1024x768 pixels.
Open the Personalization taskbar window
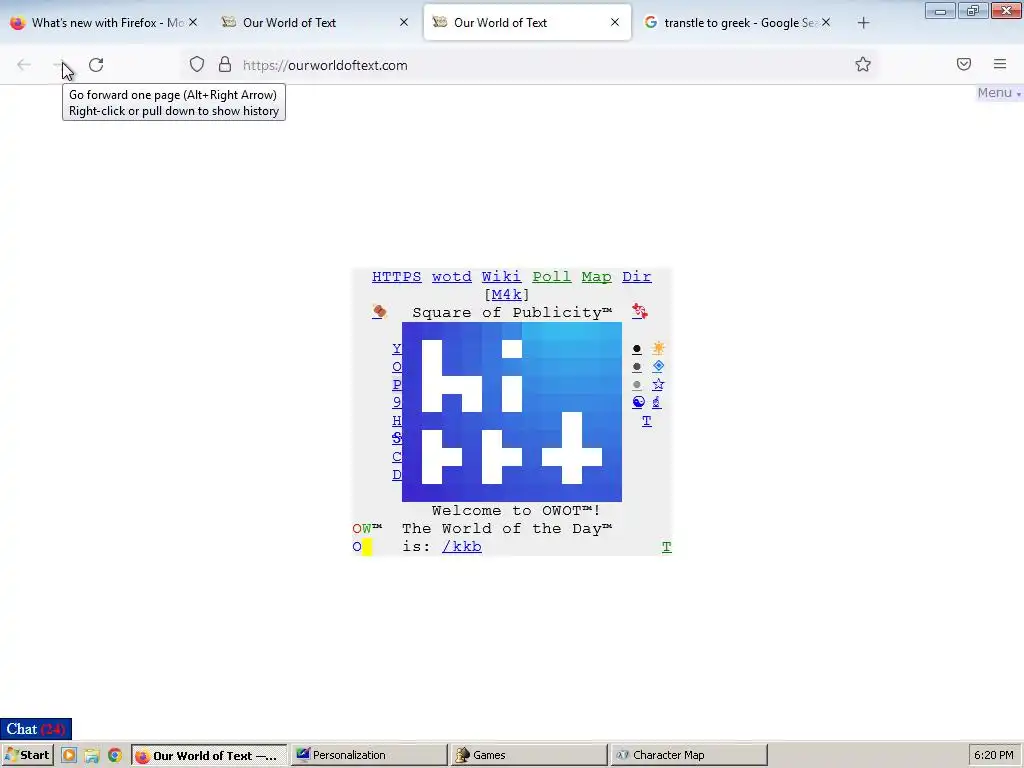point(369,755)
